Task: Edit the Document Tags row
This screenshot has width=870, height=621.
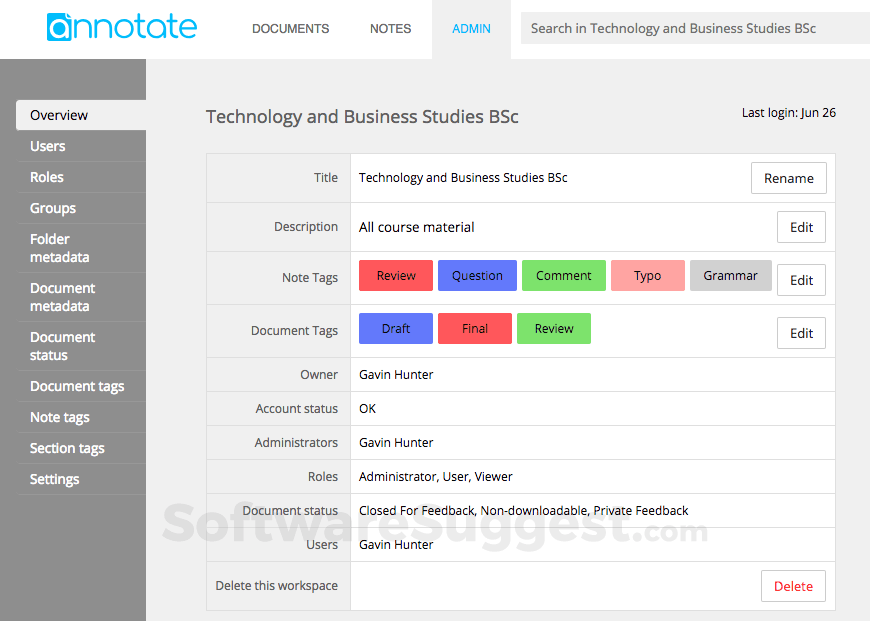Action: 801,333
